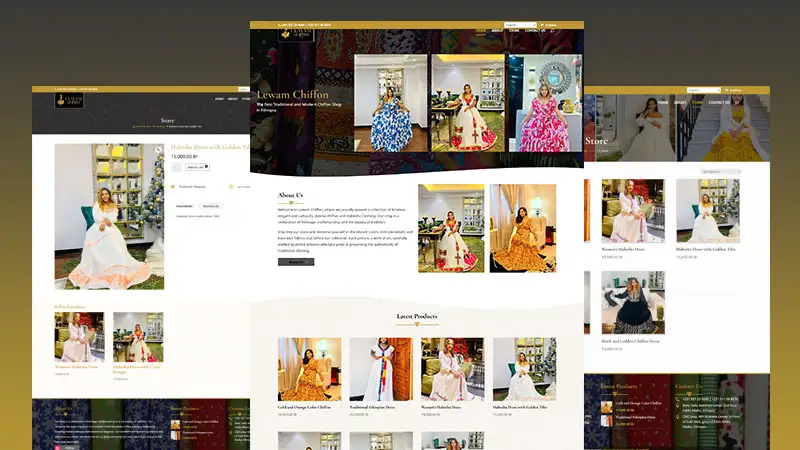Select HOME in the store page menu
The height and width of the screenshot is (450, 800).
click(663, 103)
